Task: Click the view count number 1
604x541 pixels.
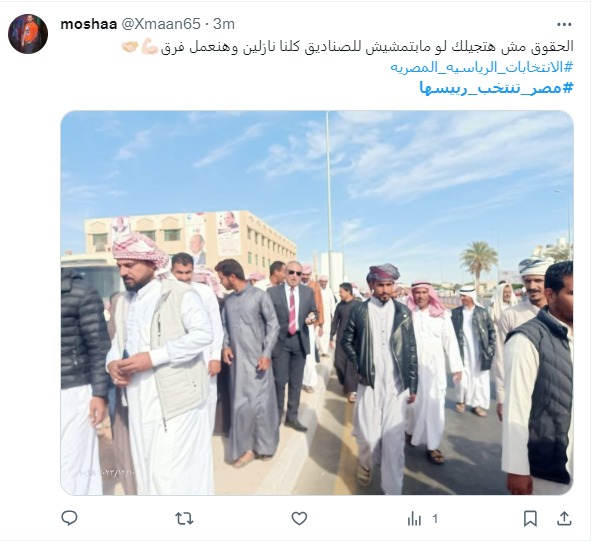Action: pos(435,519)
